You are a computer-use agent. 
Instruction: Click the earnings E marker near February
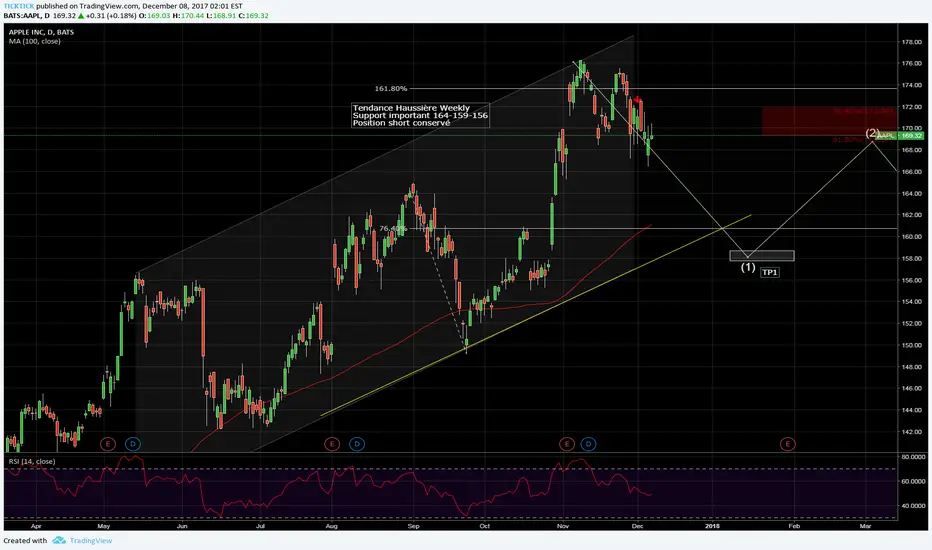pyautogui.click(x=788, y=444)
